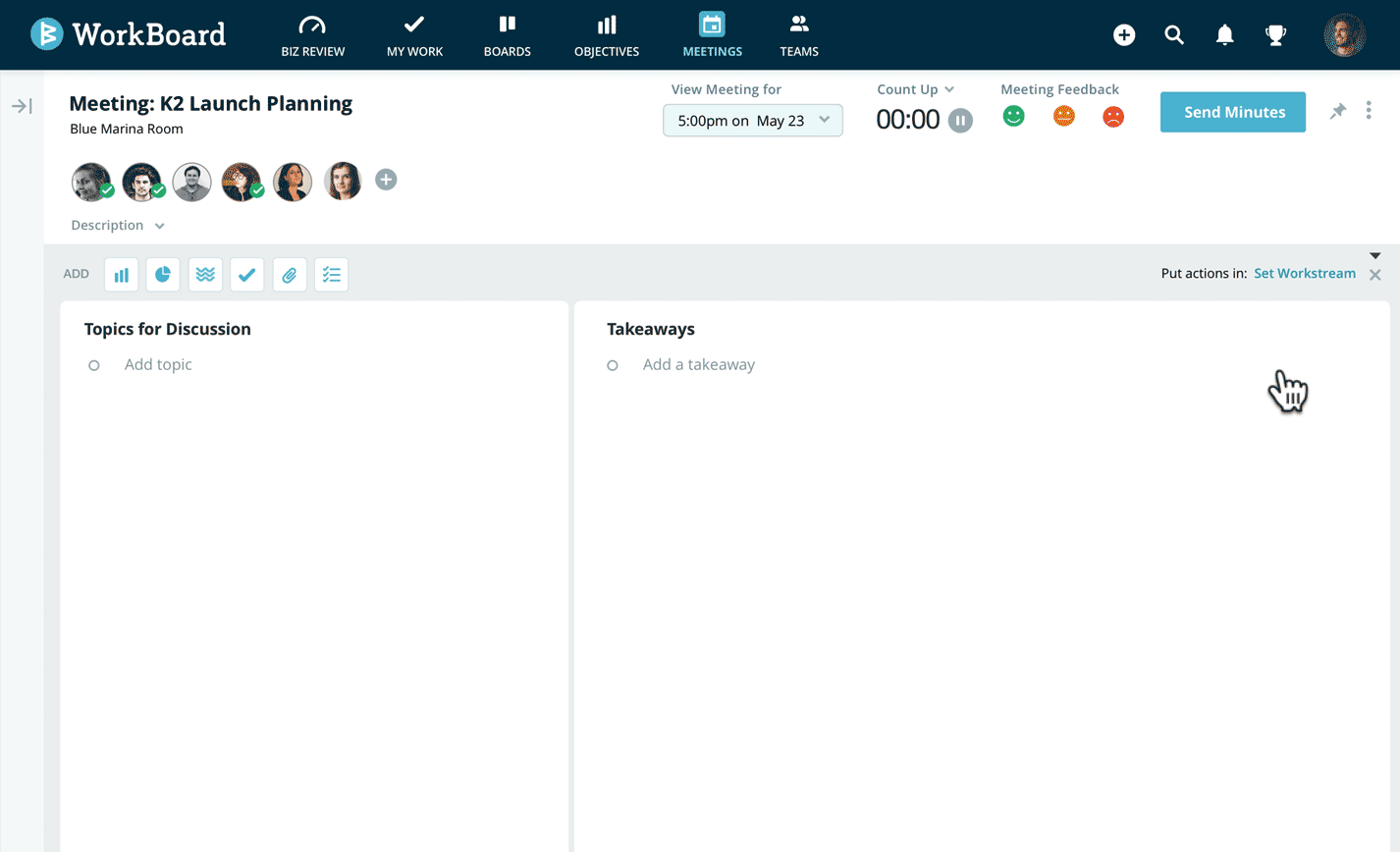Click sixth attendee avatar
The image size is (1400, 852).
tap(343, 182)
